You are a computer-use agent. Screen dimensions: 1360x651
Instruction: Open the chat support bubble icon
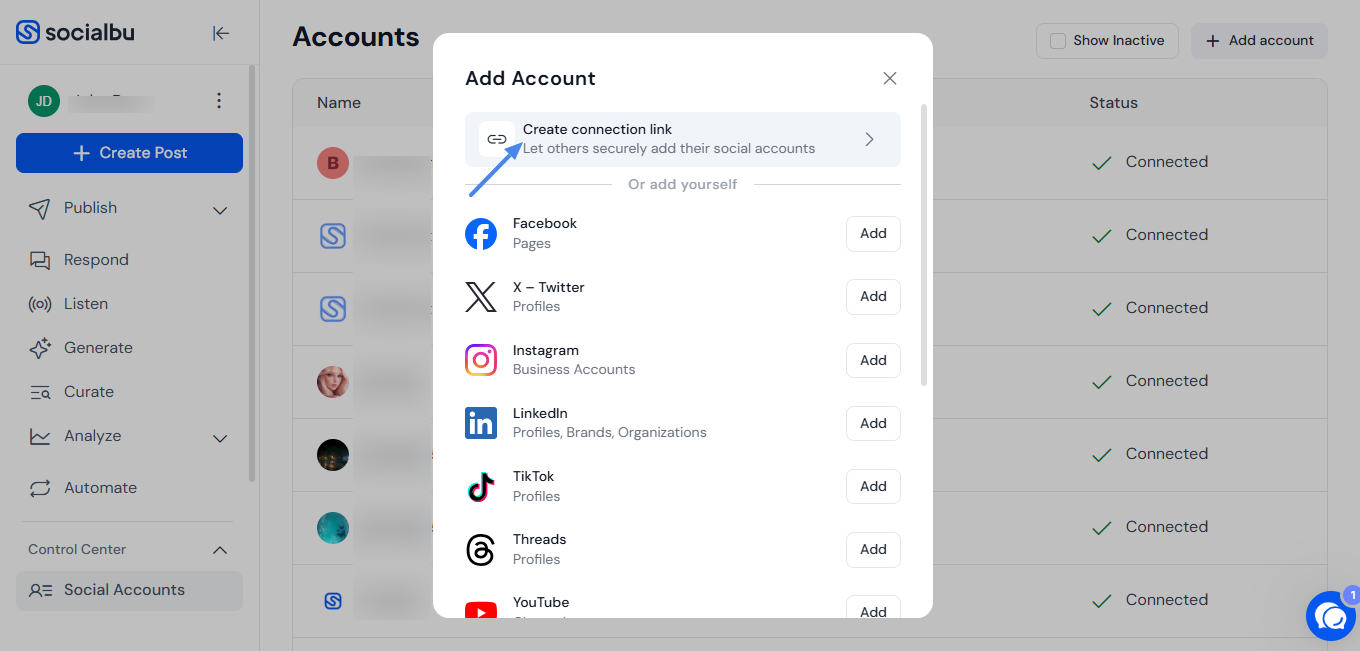point(1331,616)
